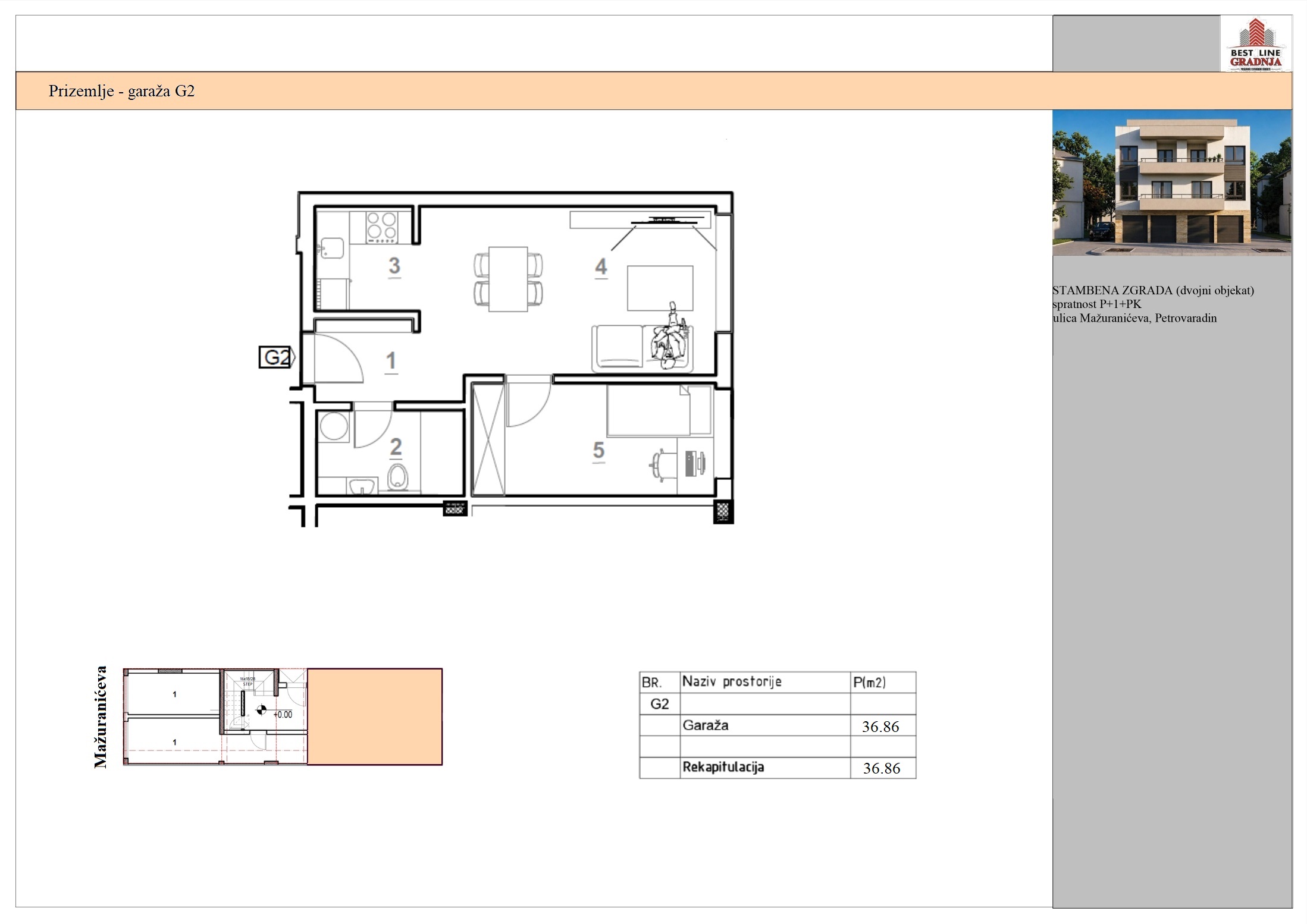Screen dimensions: 1307x924
Task: Click the kitchen sink symbol in room 3
Action: 331,247
